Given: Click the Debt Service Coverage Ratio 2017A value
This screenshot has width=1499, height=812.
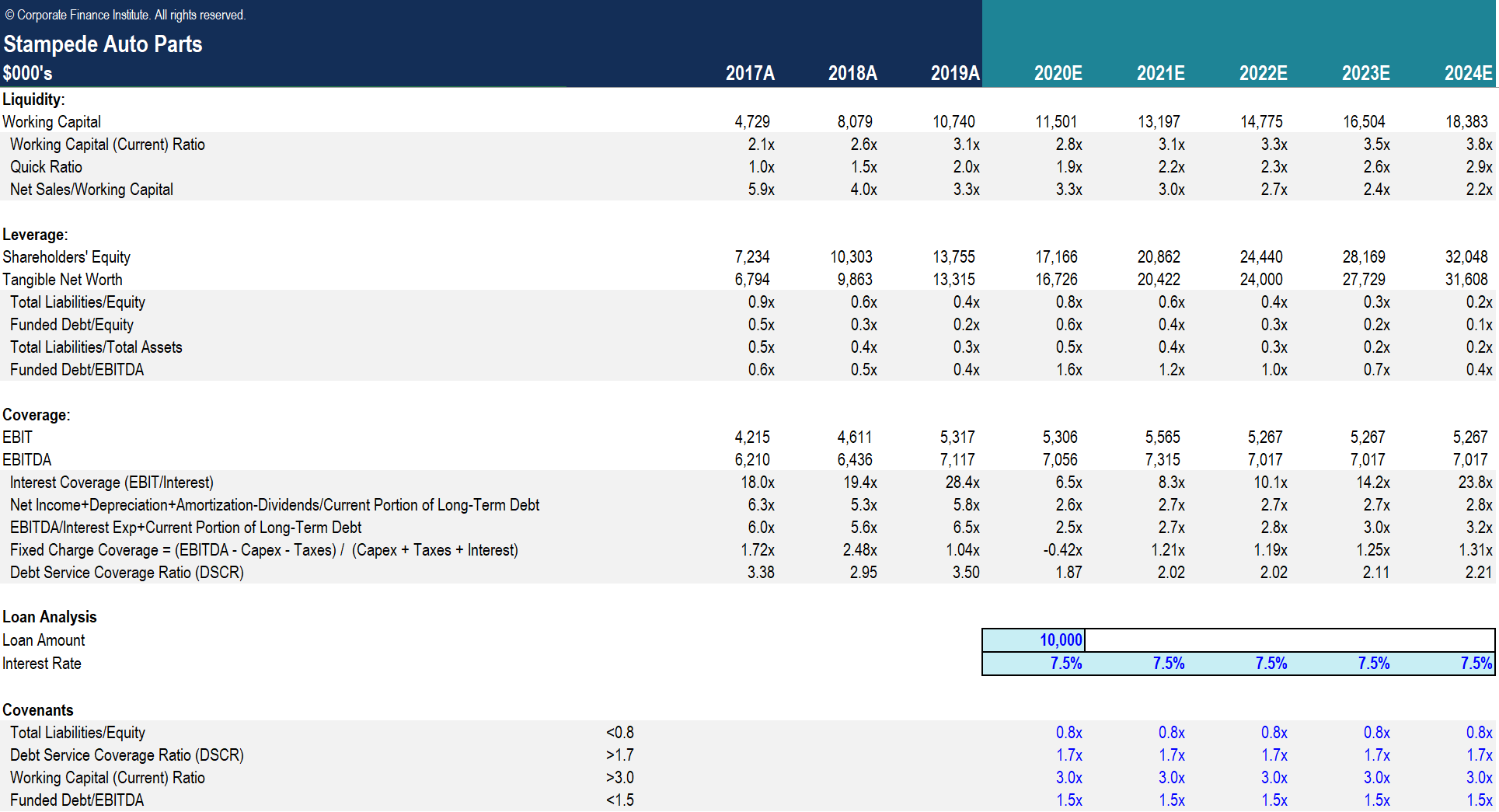Looking at the screenshot, I should 760,573.
